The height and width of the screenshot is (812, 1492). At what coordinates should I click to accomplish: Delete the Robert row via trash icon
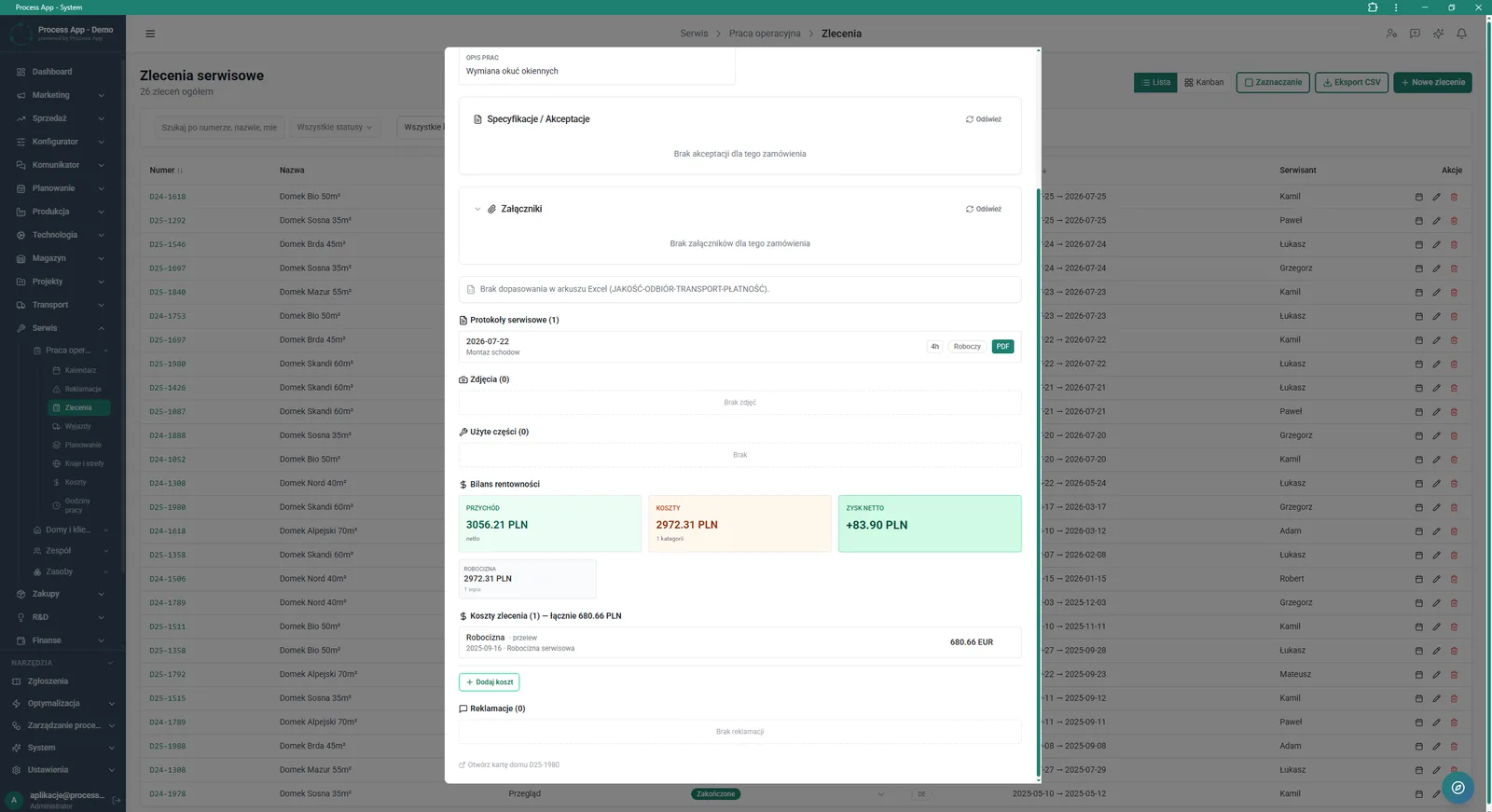tap(1454, 579)
